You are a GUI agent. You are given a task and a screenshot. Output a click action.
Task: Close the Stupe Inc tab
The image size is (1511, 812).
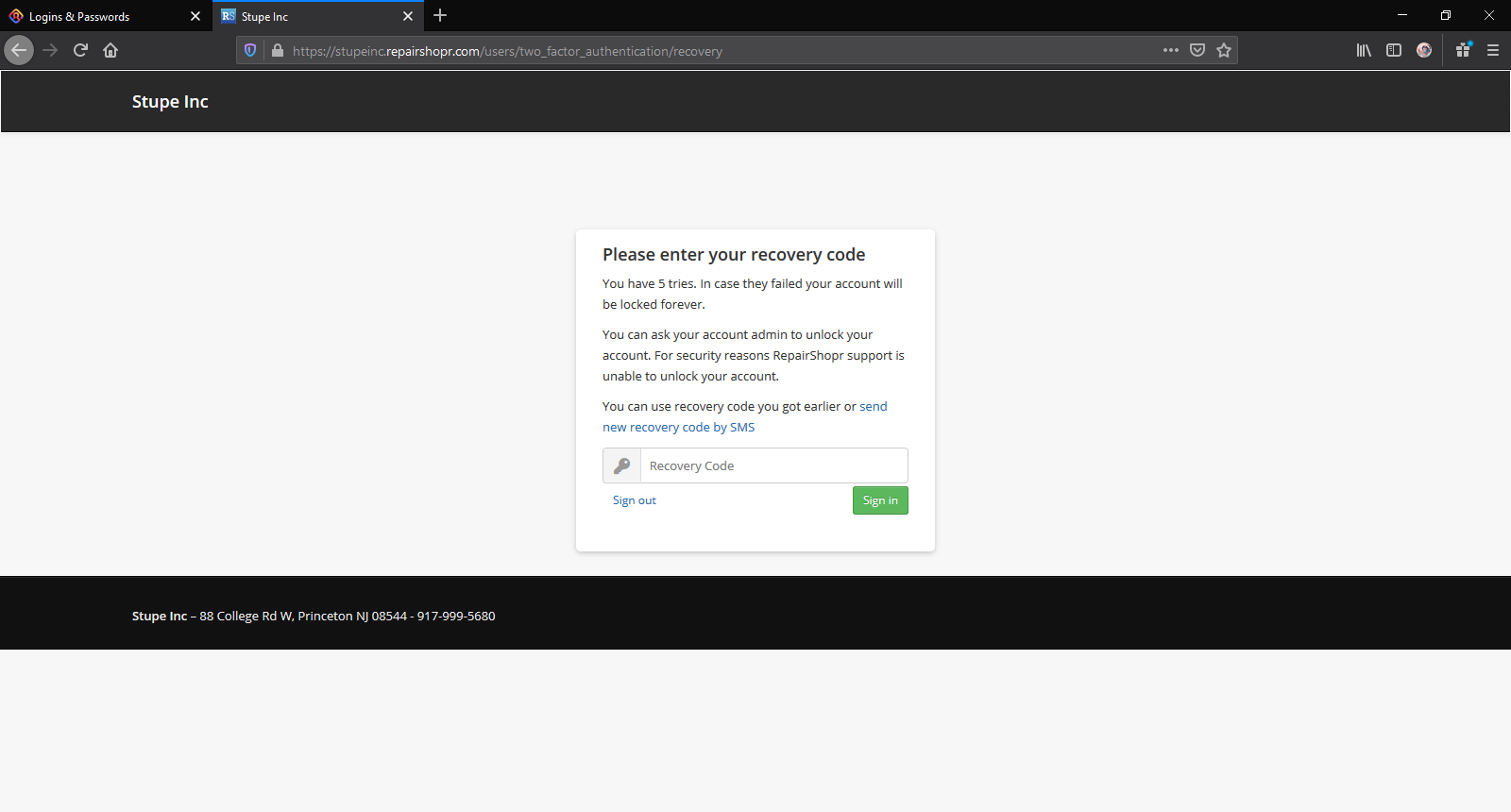[408, 16]
